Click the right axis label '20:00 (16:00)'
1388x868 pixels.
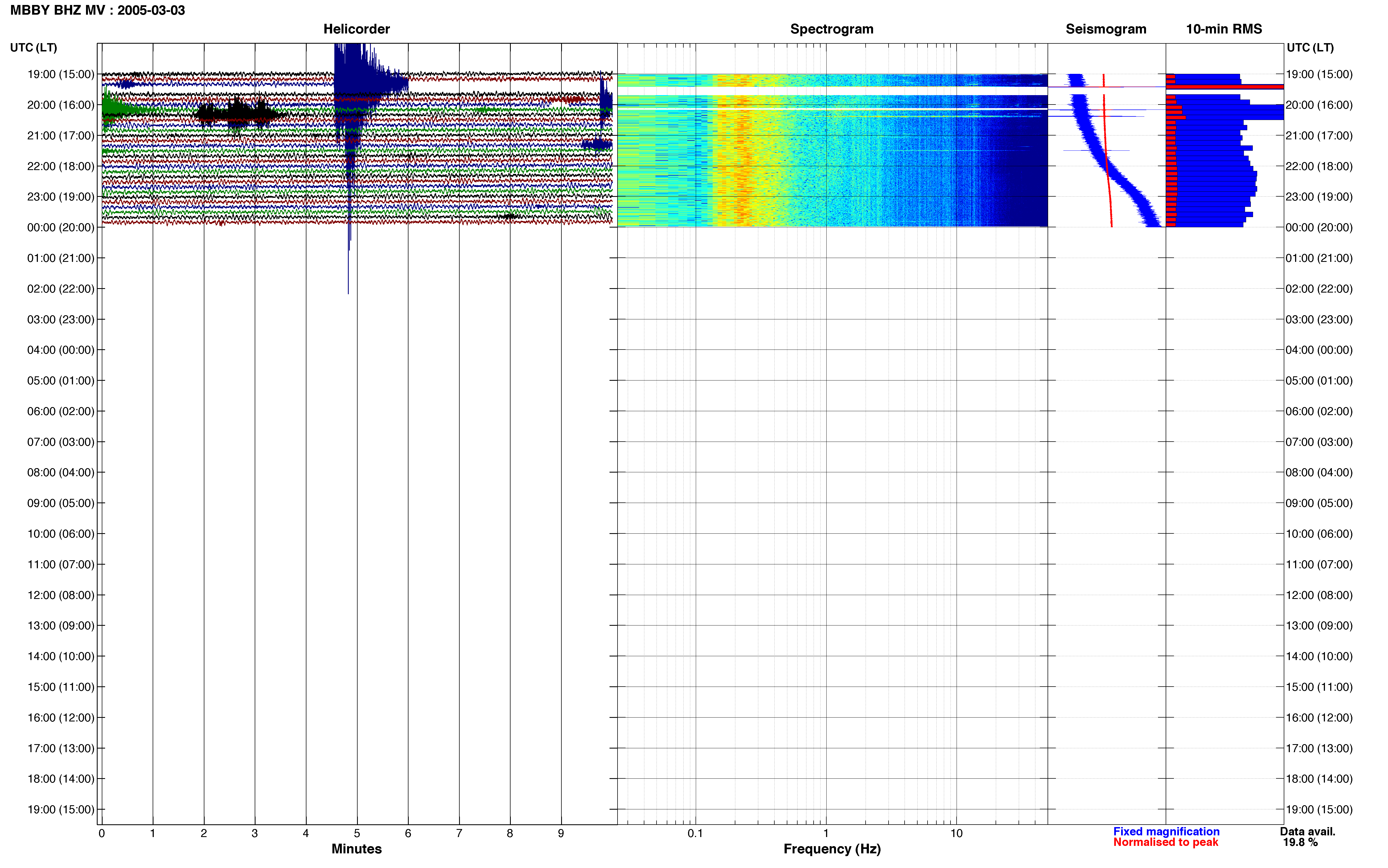click(1319, 105)
